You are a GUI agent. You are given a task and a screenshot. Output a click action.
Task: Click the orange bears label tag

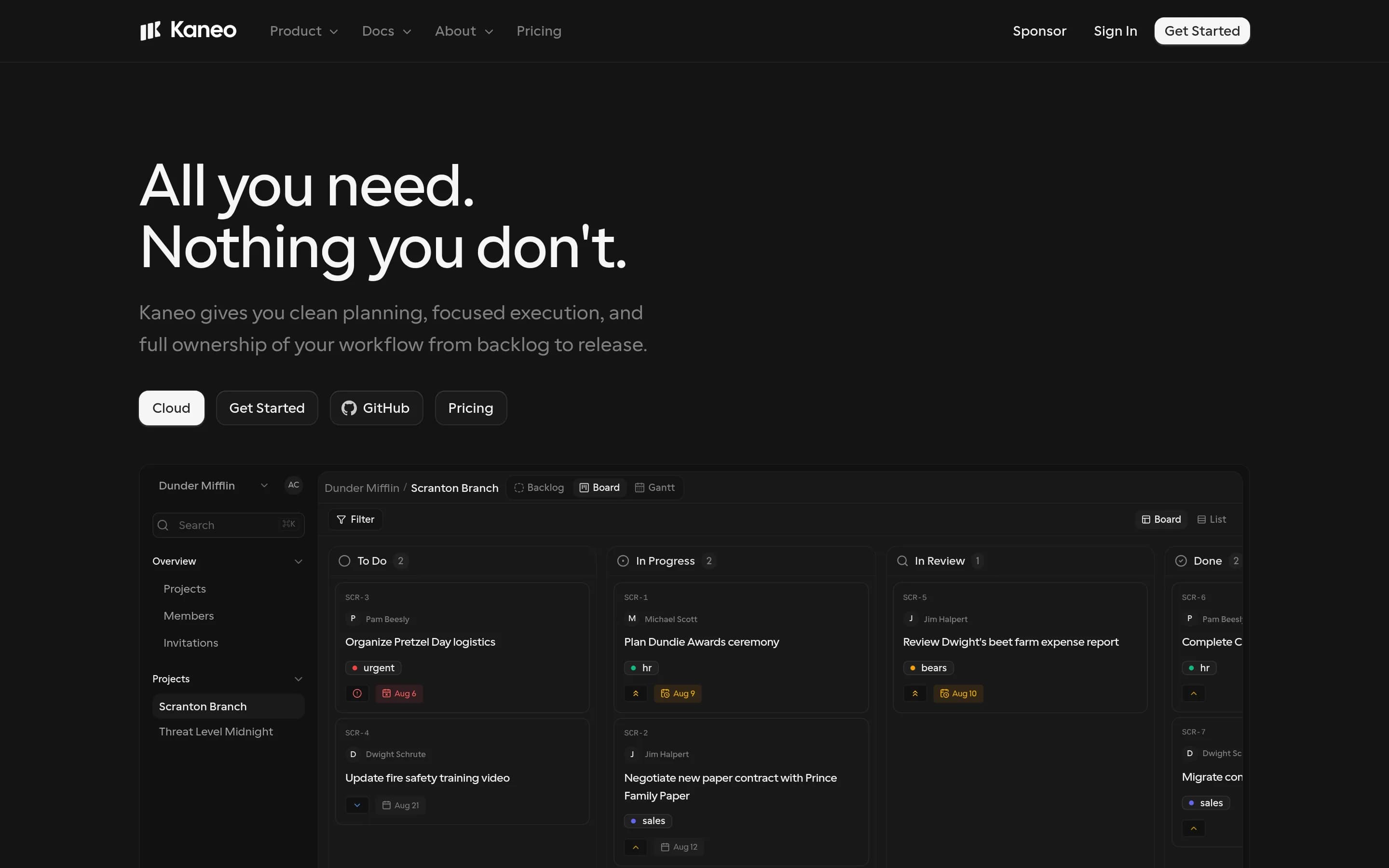click(x=928, y=668)
